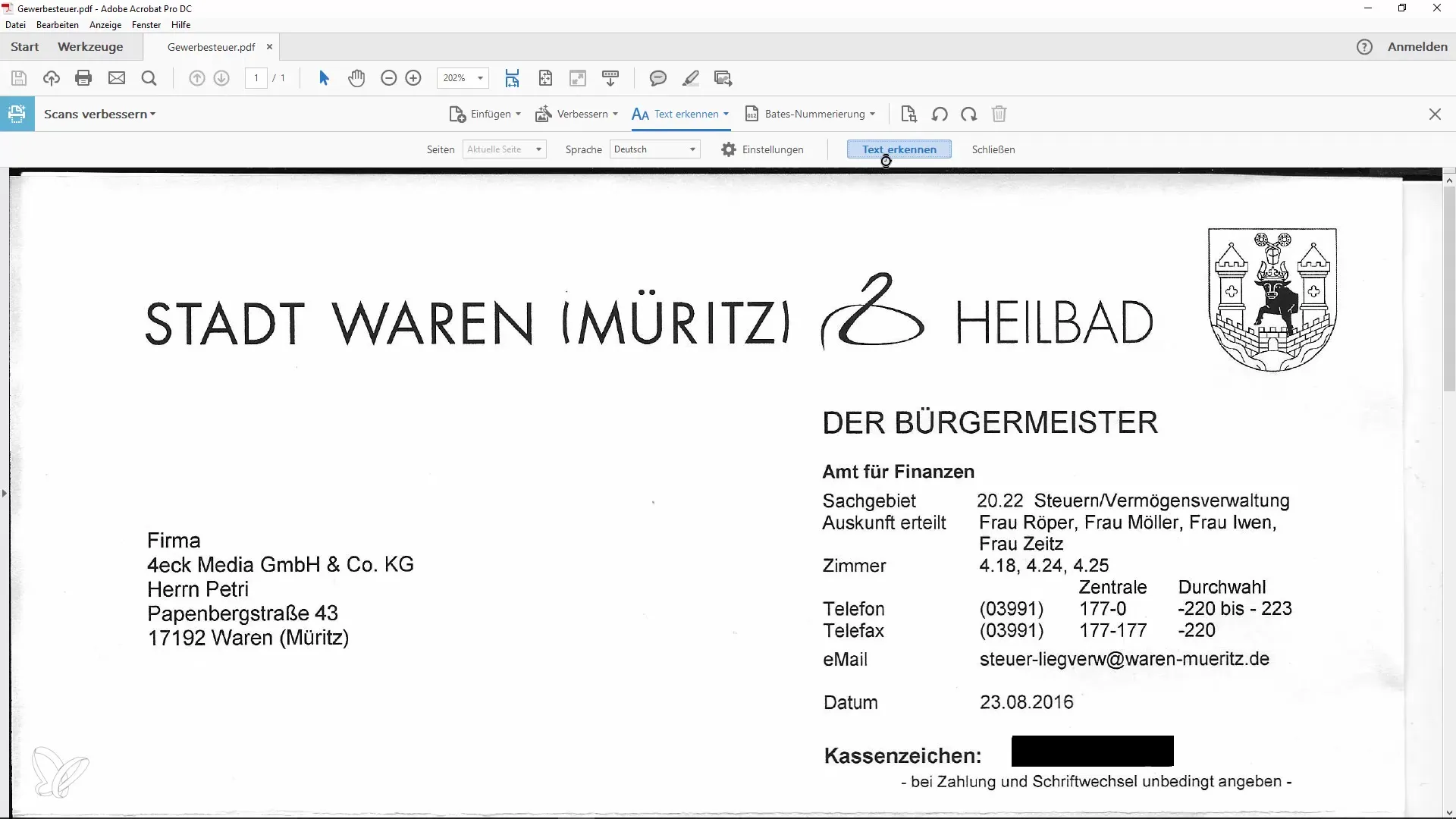Switch to the Werkzeuge tab
Viewport: 1456px width, 819px height.
90,47
